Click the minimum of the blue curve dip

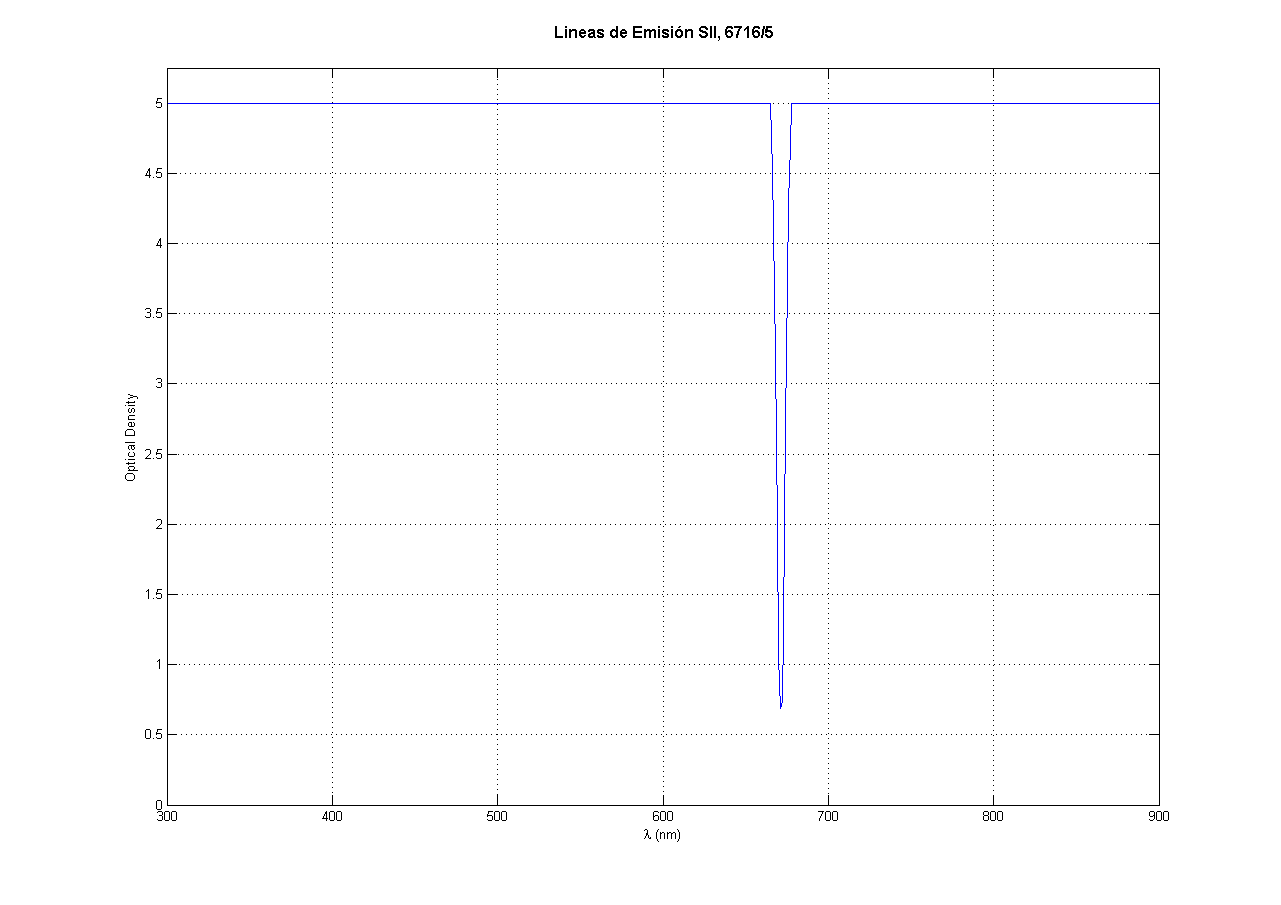point(781,707)
